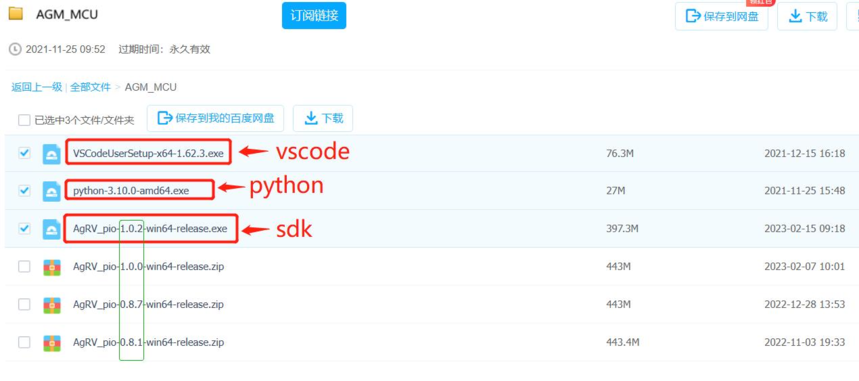Click the clock icon beside the 2021-11-25 date

pos(15,49)
